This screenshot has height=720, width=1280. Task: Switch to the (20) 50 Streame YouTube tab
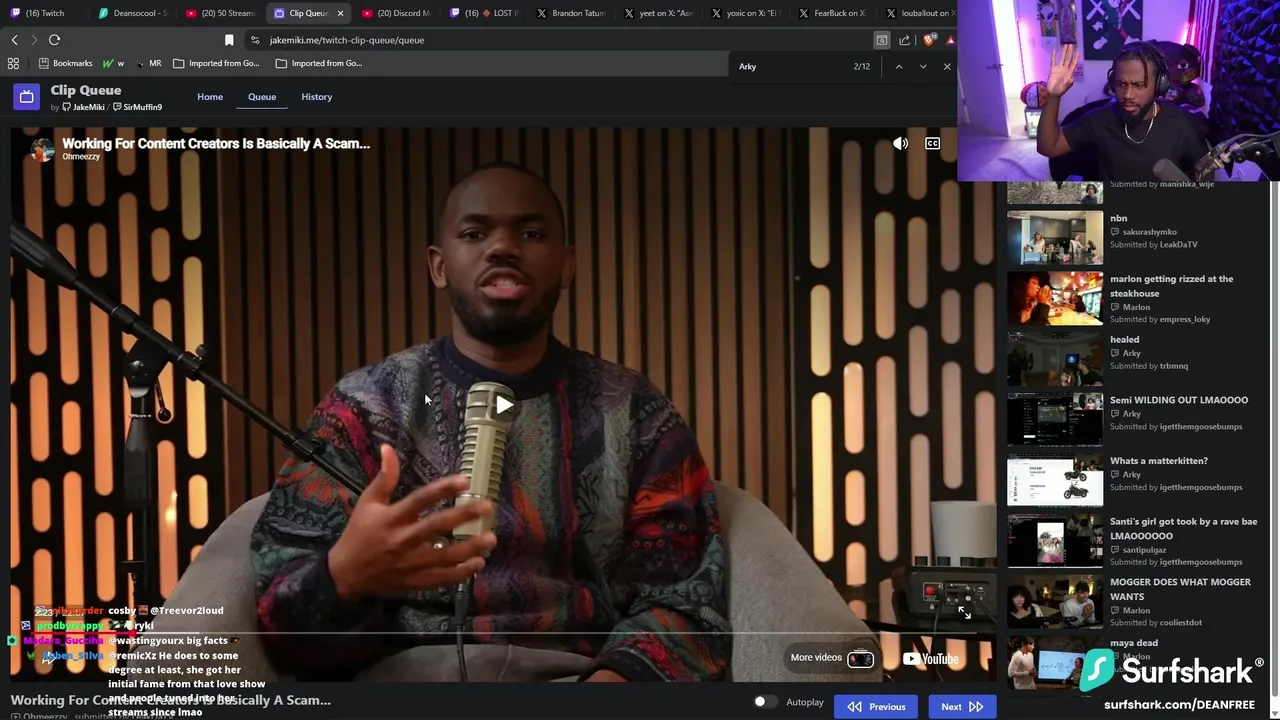click(x=222, y=13)
